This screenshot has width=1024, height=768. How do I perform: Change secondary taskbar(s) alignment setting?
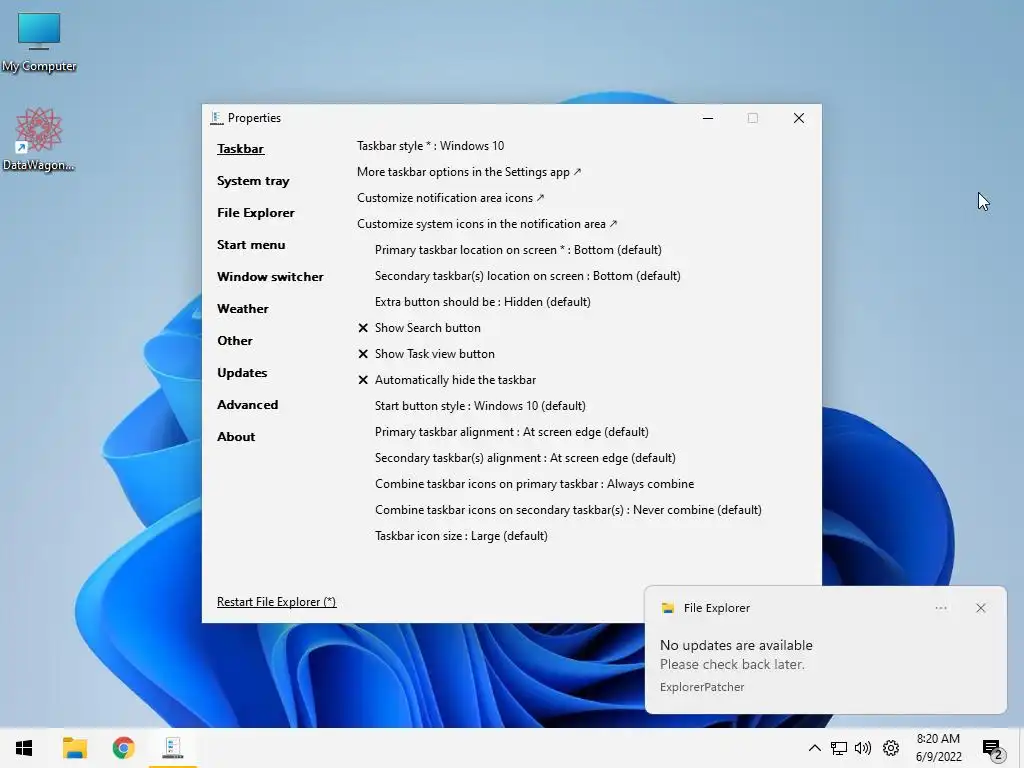[525, 458]
